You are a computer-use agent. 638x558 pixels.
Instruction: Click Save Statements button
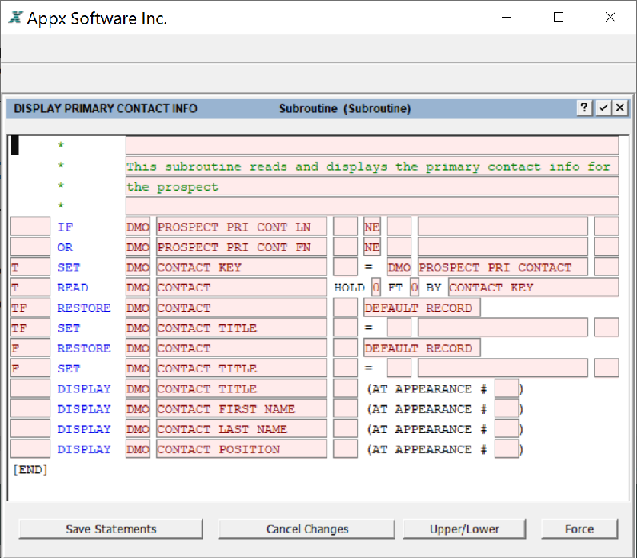pos(111,529)
